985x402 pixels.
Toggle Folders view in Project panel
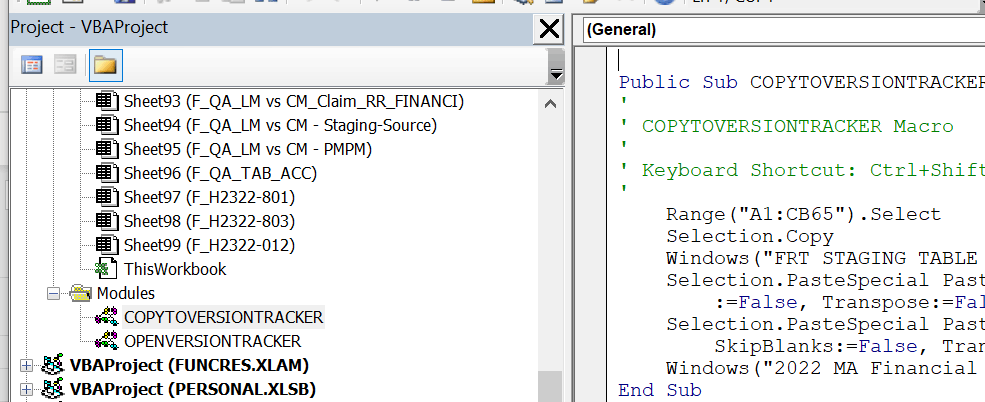tap(106, 65)
